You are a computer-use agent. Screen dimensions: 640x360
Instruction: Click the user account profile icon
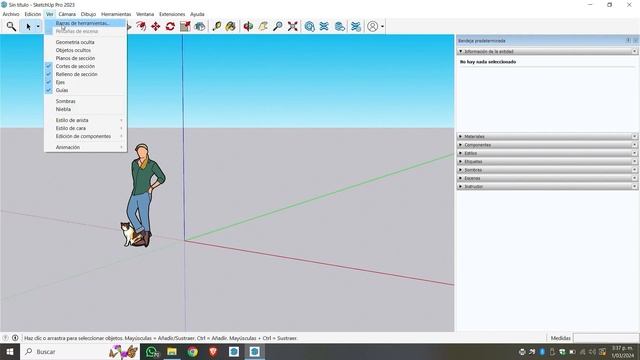(372, 27)
